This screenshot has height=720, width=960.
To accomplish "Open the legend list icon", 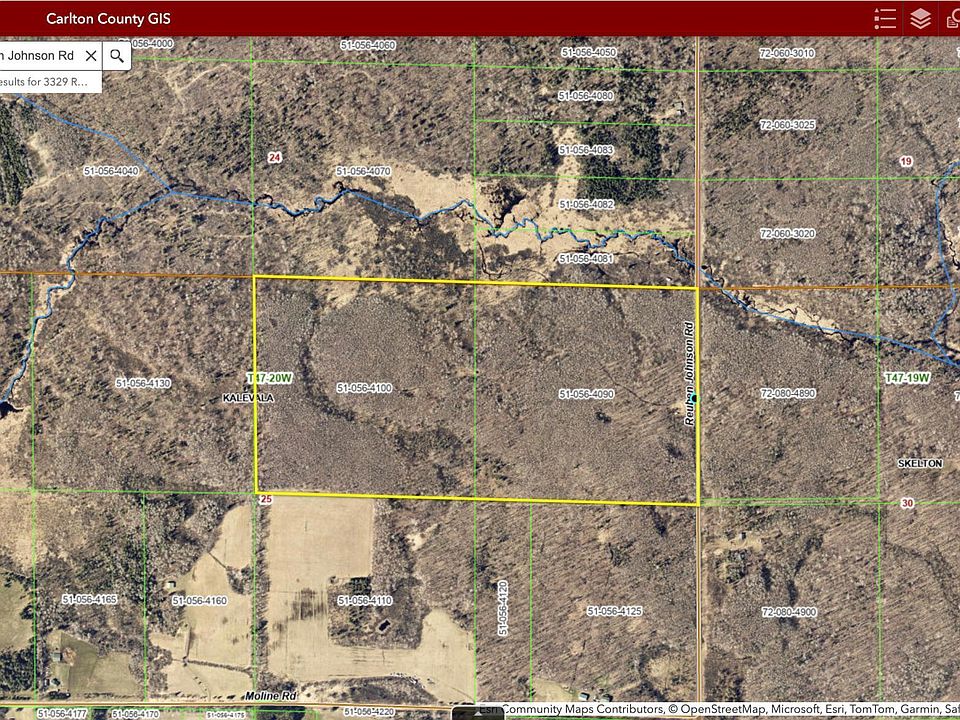I will [x=885, y=18].
